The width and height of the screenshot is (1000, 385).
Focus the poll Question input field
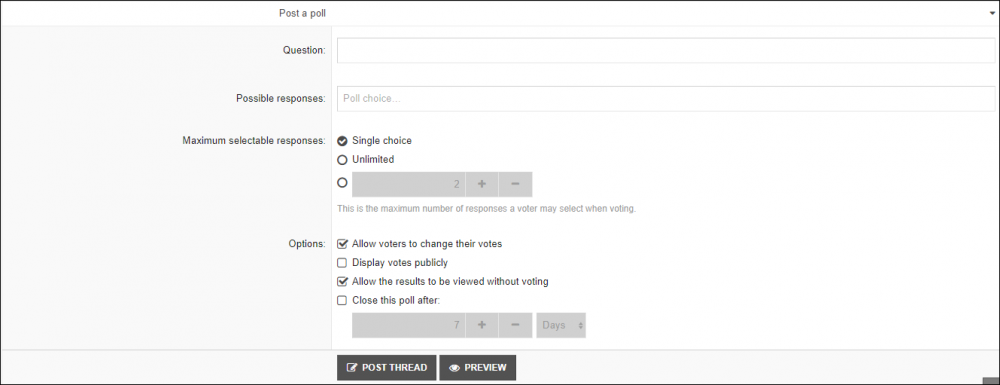(666, 50)
